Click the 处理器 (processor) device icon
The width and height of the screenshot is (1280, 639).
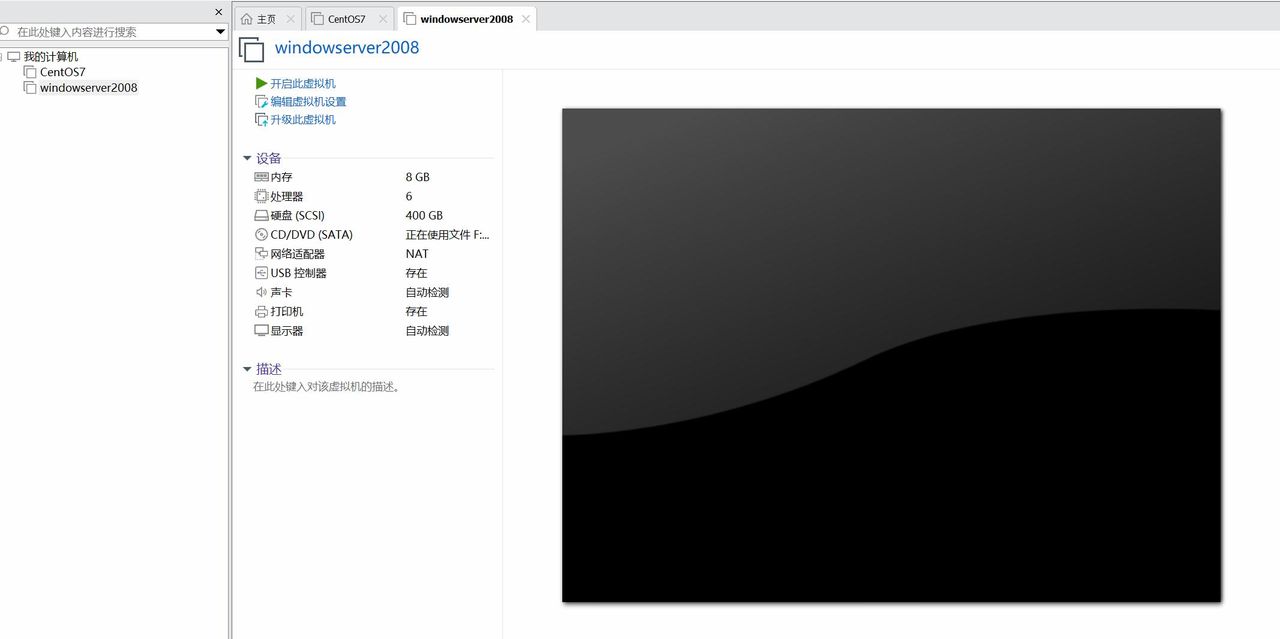click(x=261, y=196)
